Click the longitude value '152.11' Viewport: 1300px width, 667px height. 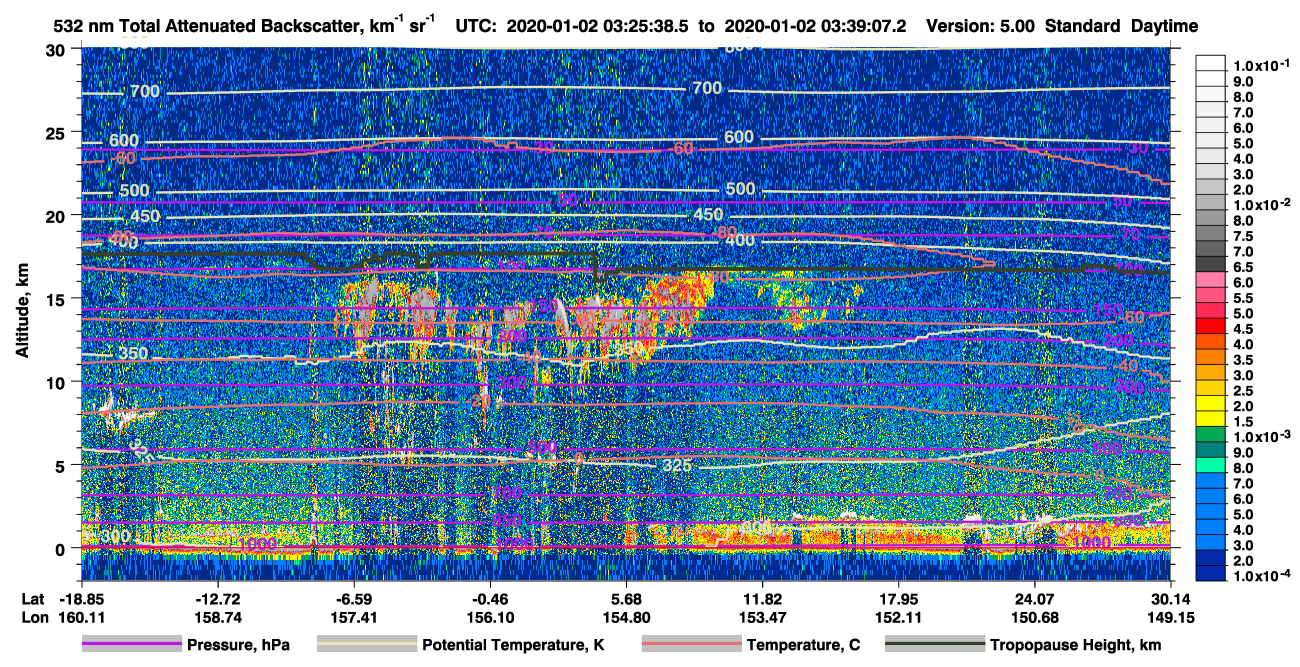(899, 618)
